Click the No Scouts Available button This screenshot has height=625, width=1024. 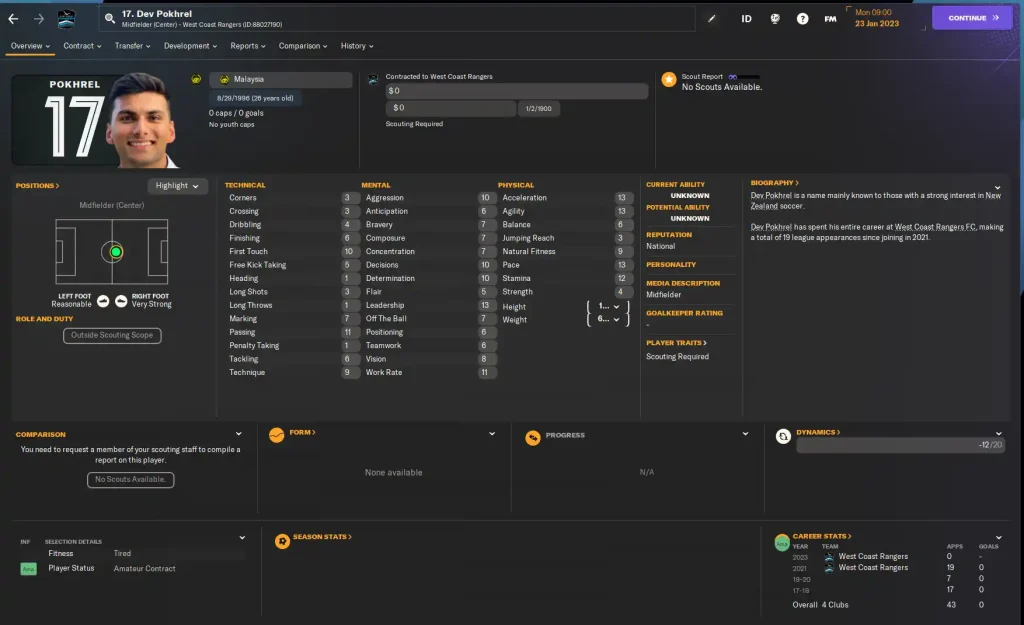pos(131,480)
